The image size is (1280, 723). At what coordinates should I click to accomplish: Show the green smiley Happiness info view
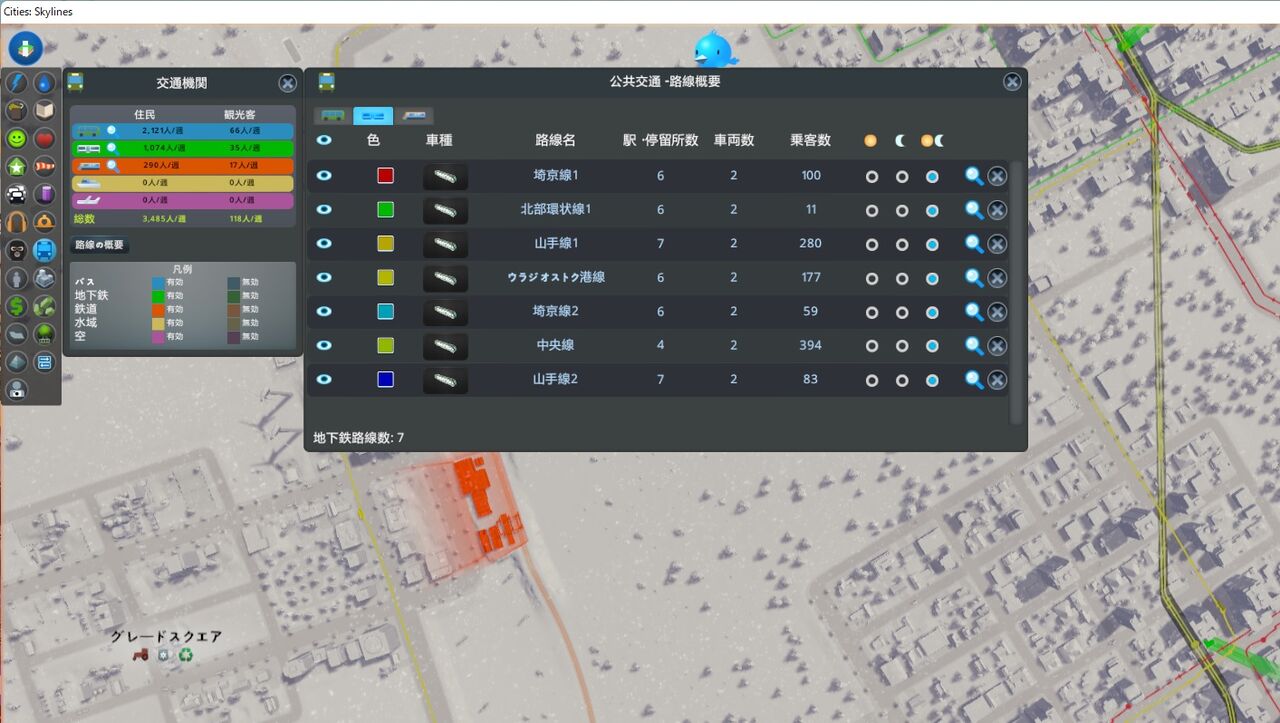coord(17,139)
